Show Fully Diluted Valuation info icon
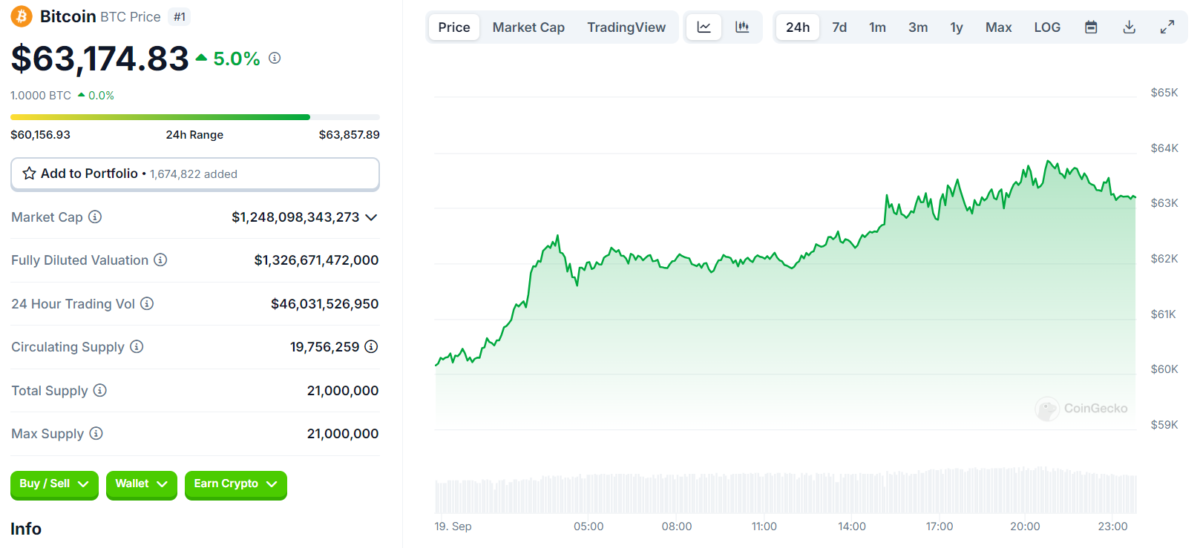Image resolution: width=1200 pixels, height=548 pixels. 160,260
